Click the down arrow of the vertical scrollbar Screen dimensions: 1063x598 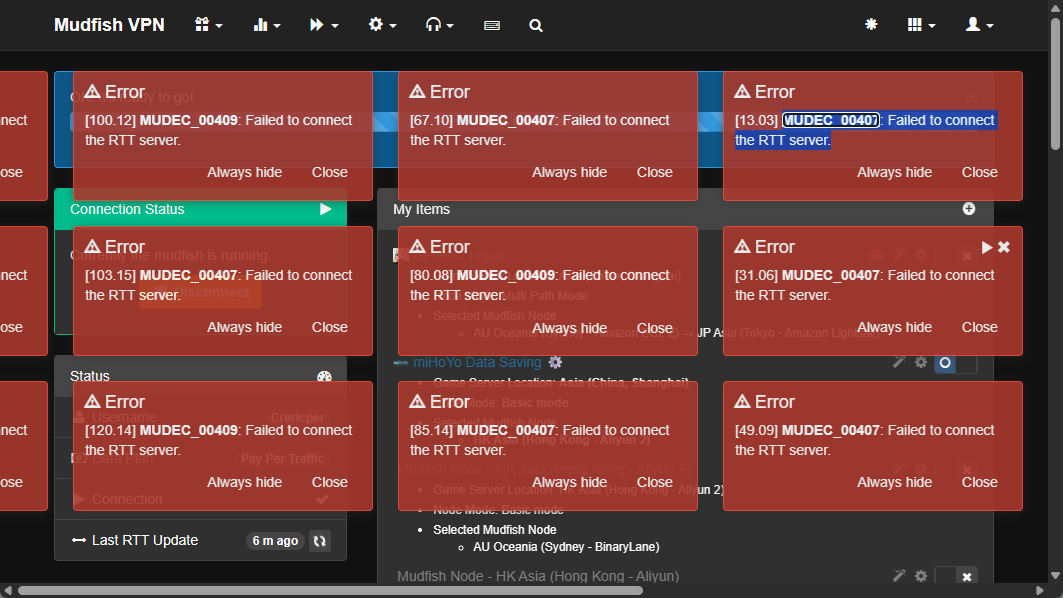(1056, 576)
